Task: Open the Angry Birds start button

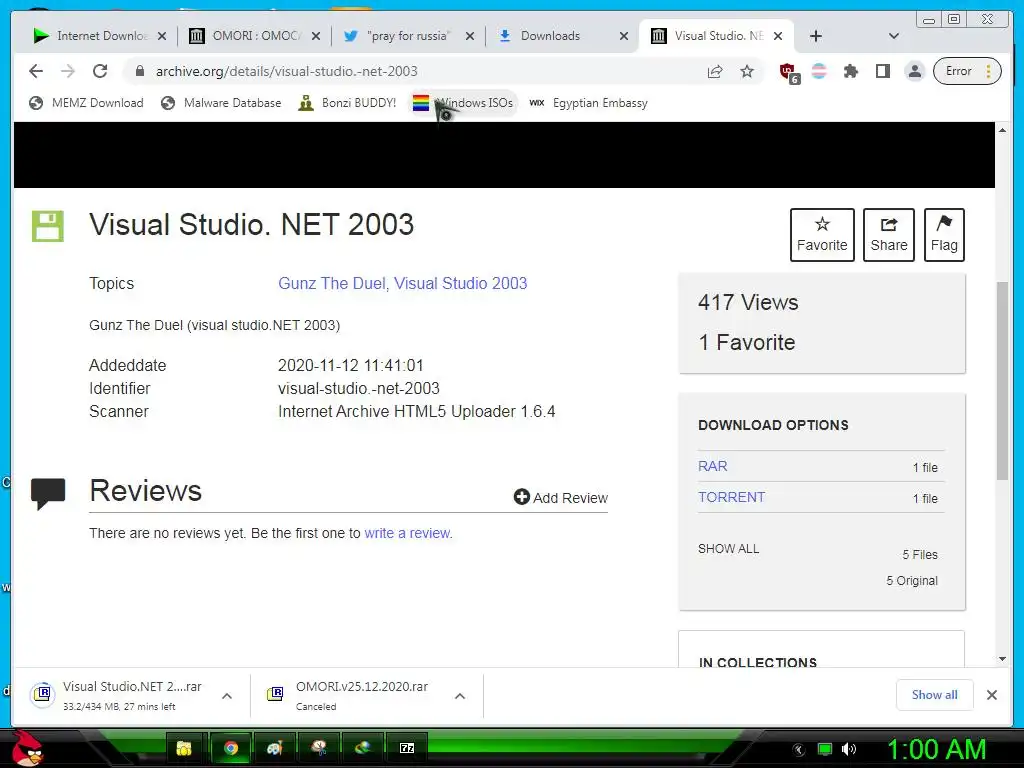Action: (x=27, y=748)
